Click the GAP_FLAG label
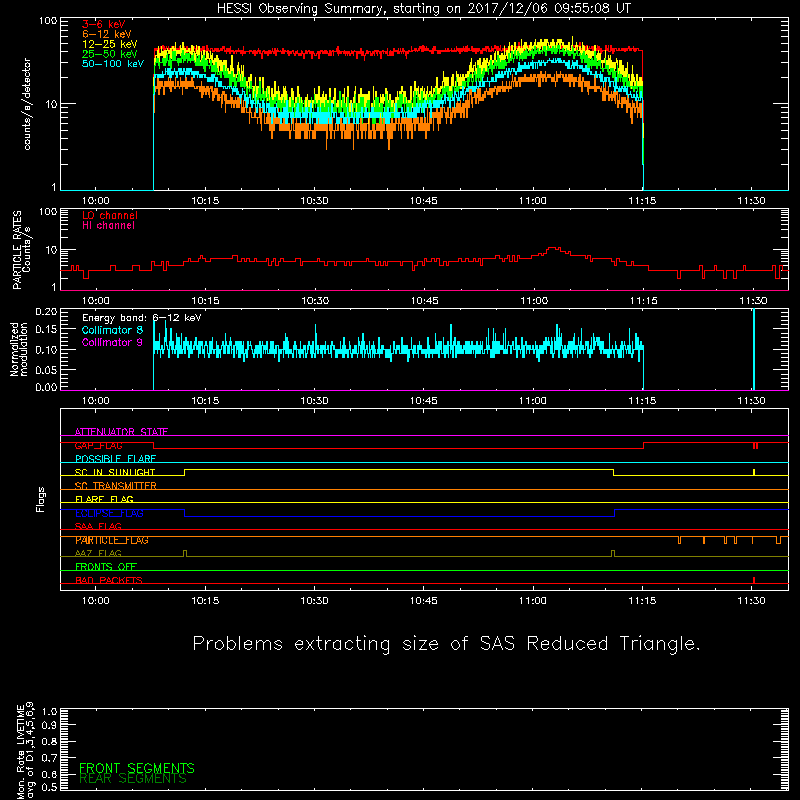 point(98,445)
